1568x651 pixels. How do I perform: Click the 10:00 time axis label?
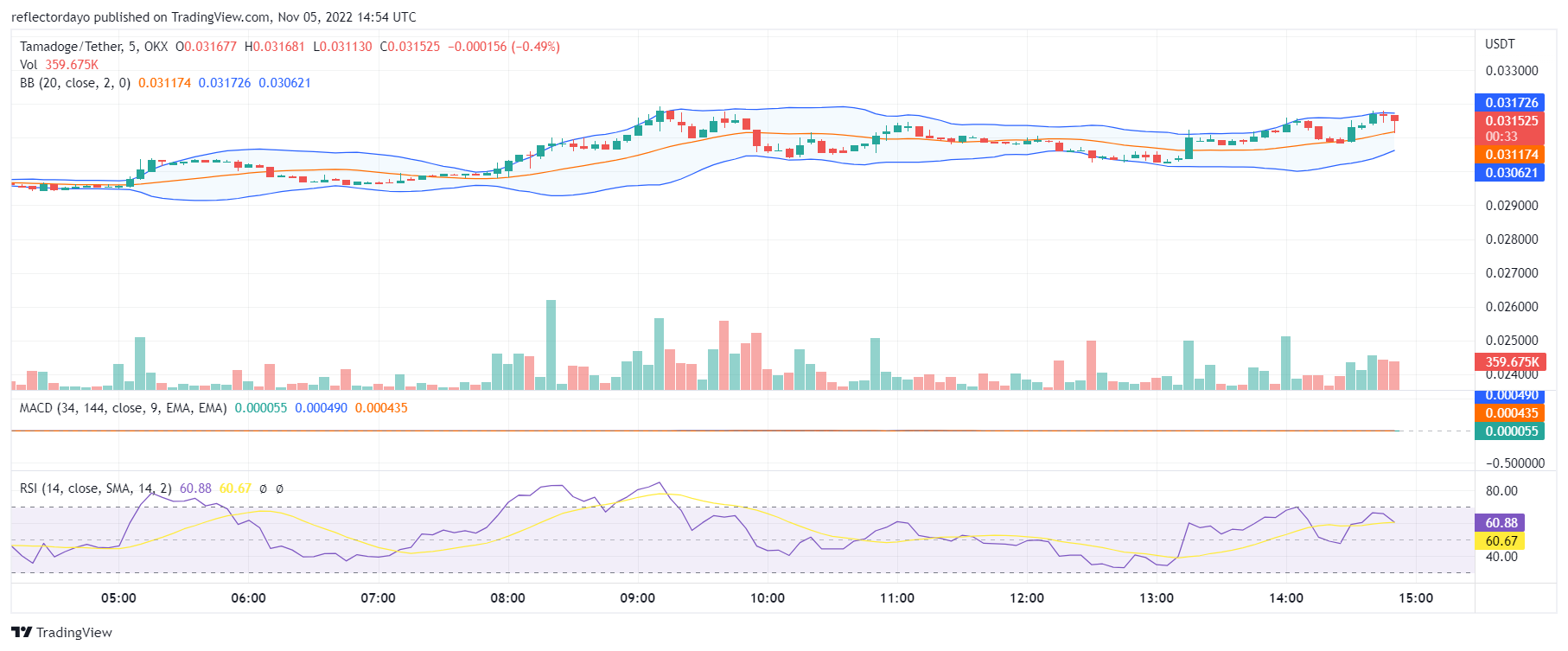coord(767,598)
